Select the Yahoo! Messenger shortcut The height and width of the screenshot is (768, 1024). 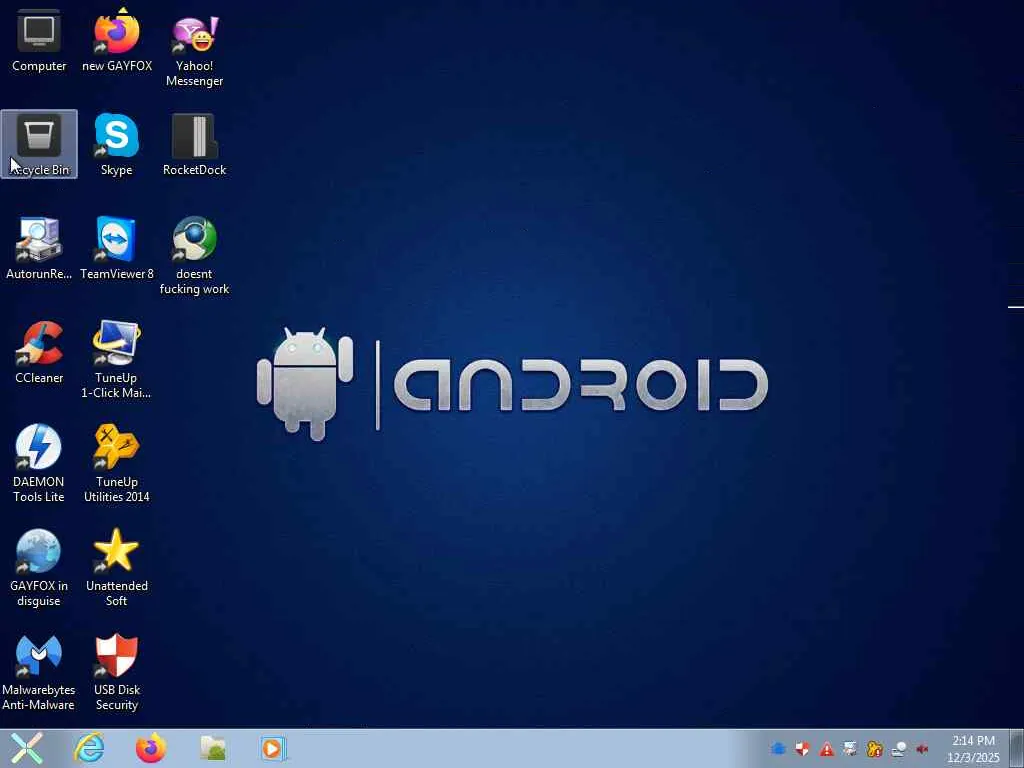(194, 50)
